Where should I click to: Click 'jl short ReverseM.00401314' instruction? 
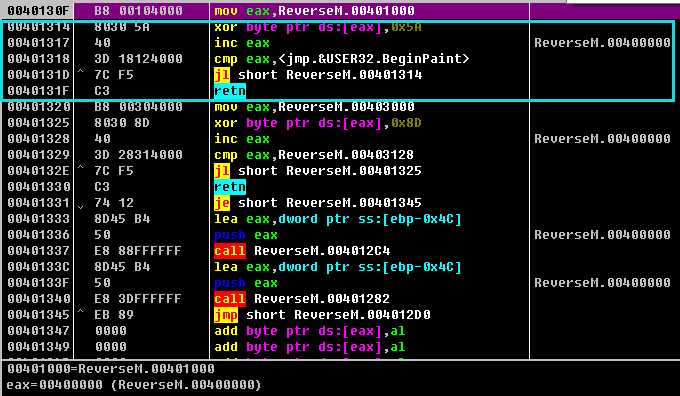pos(318,75)
